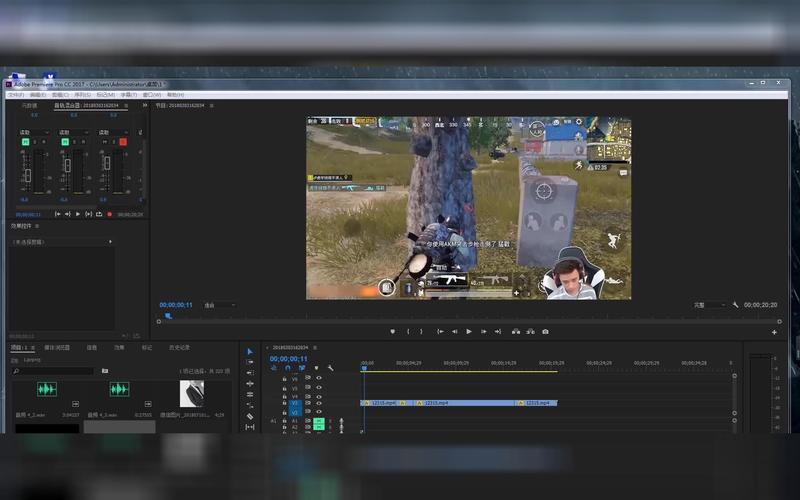Screen dimensions: 800x500
Task: Toggle eye visibility of track V6
Action: pyautogui.click(x=319, y=379)
